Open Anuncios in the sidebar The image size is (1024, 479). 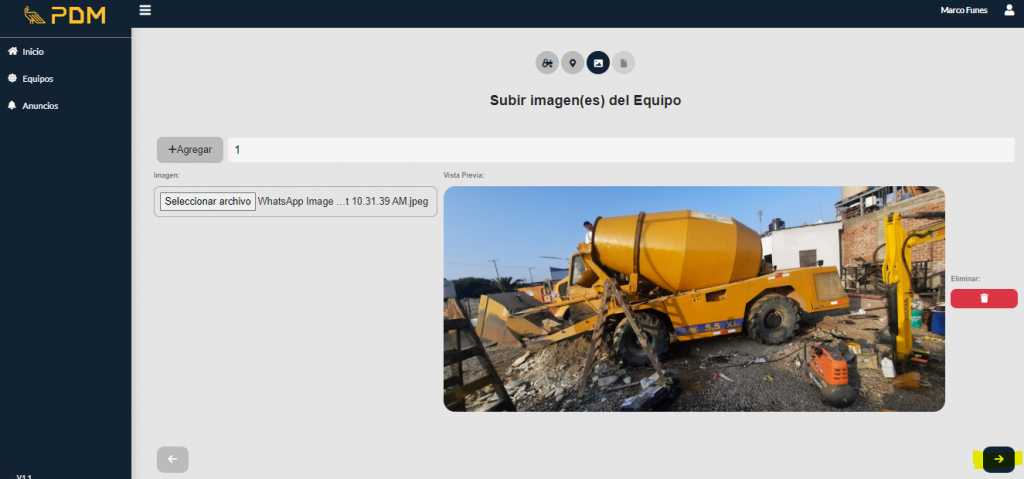point(40,105)
